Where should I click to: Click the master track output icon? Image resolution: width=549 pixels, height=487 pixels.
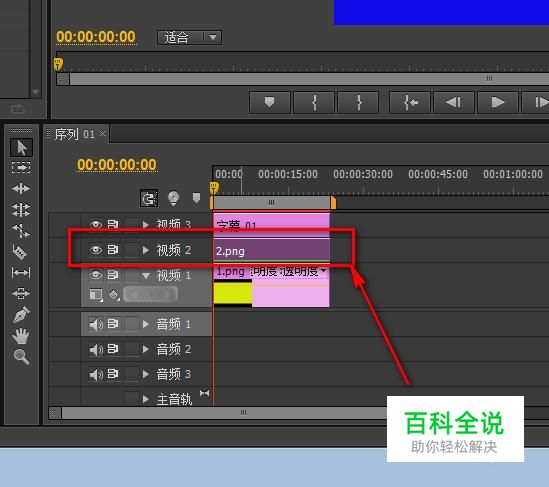(x=204, y=393)
